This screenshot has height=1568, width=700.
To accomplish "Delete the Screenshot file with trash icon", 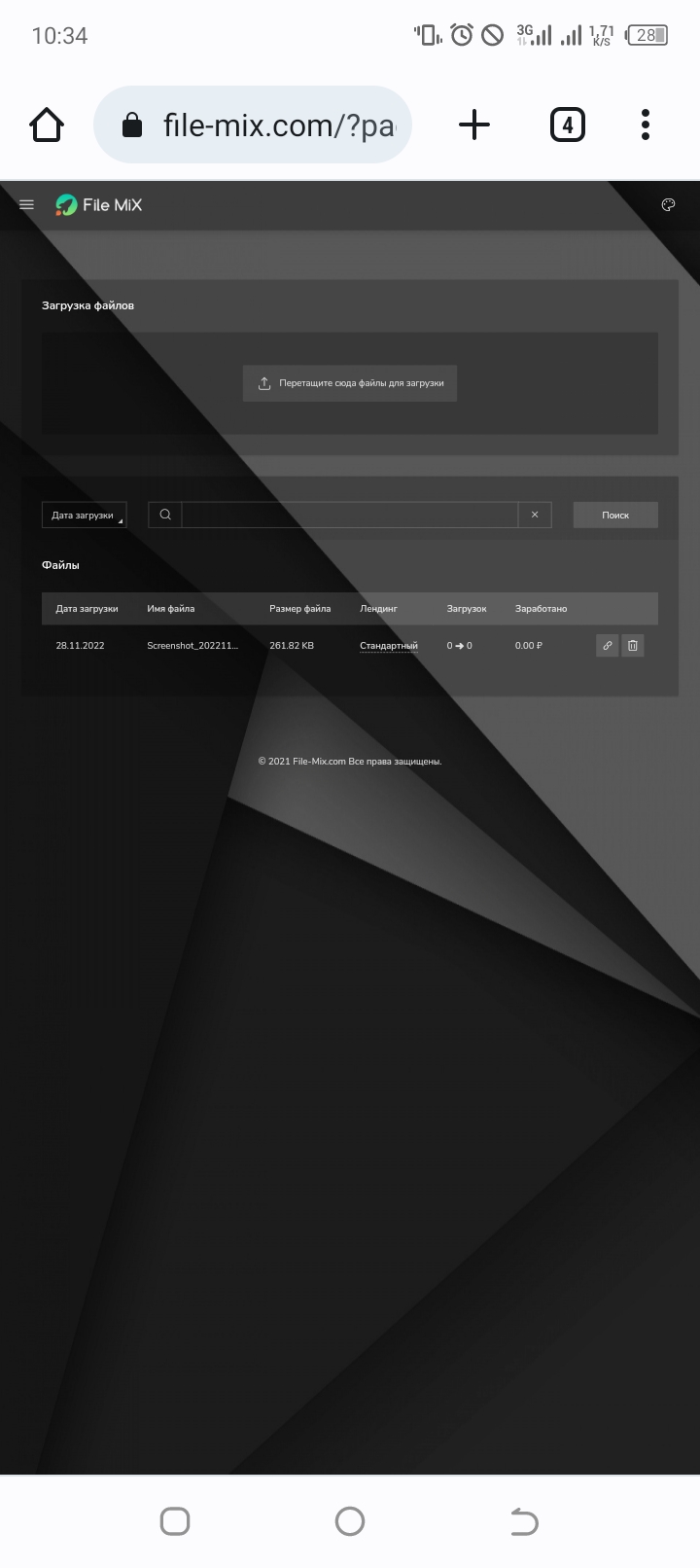I will [x=633, y=645].
